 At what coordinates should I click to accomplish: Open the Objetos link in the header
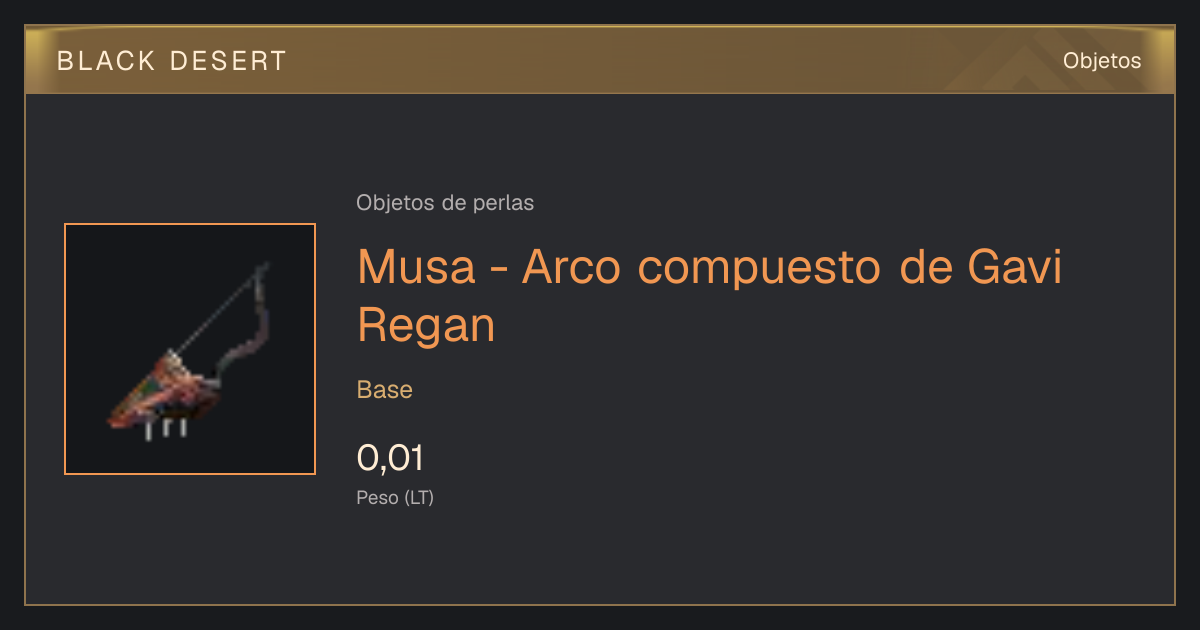coord(1102,61)
